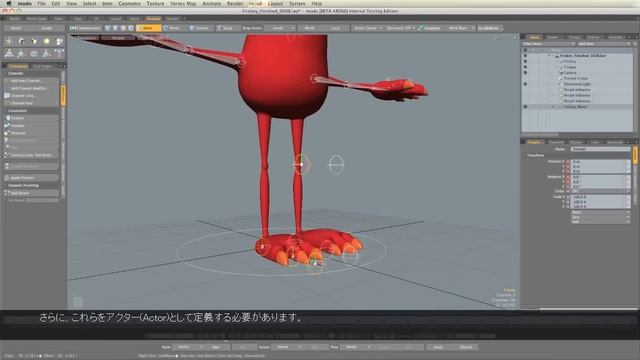Toggle the Position X channel key dot
The image size is (640, 360).
coord(567,162)
